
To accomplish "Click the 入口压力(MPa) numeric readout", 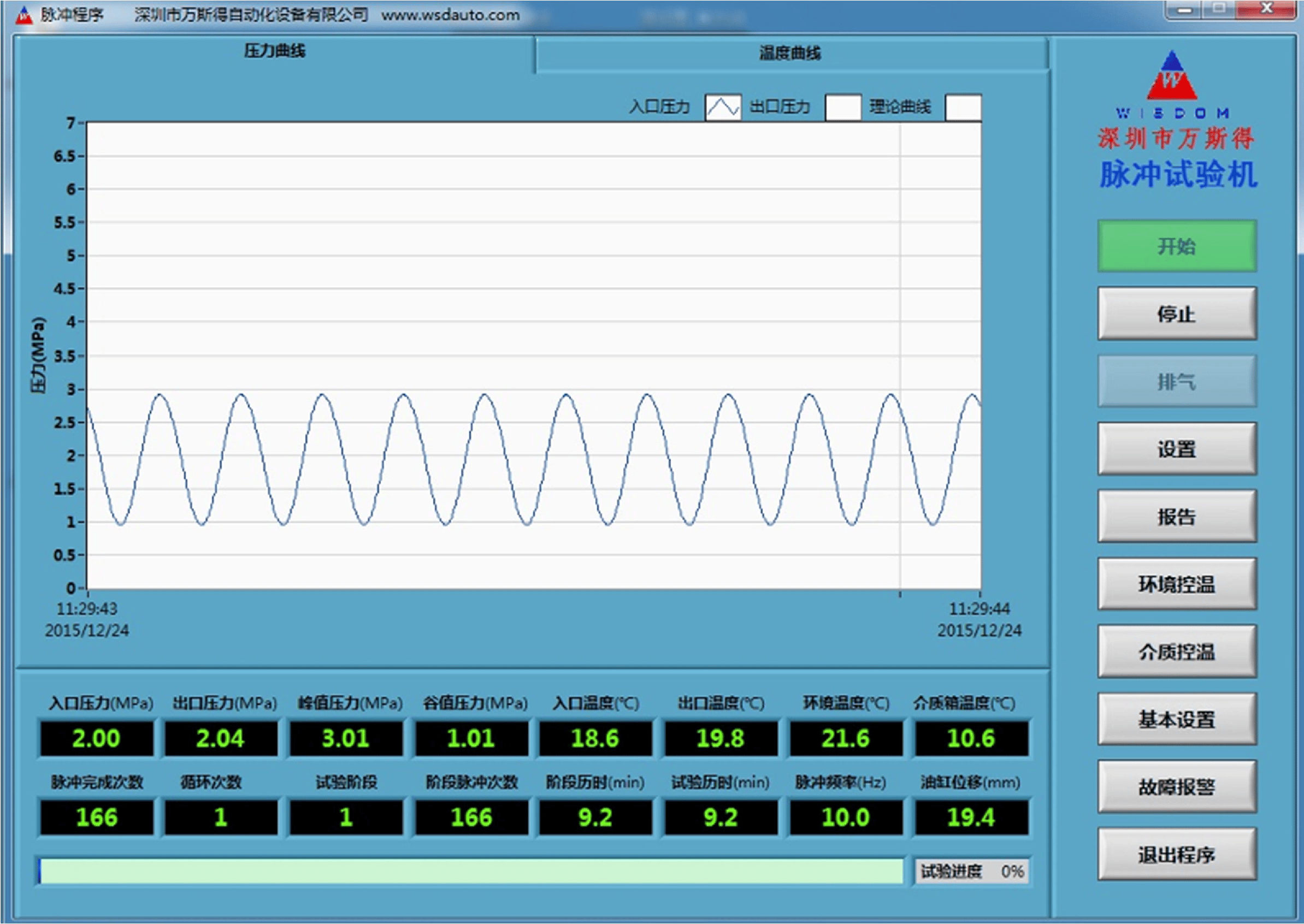I will 96,738.
